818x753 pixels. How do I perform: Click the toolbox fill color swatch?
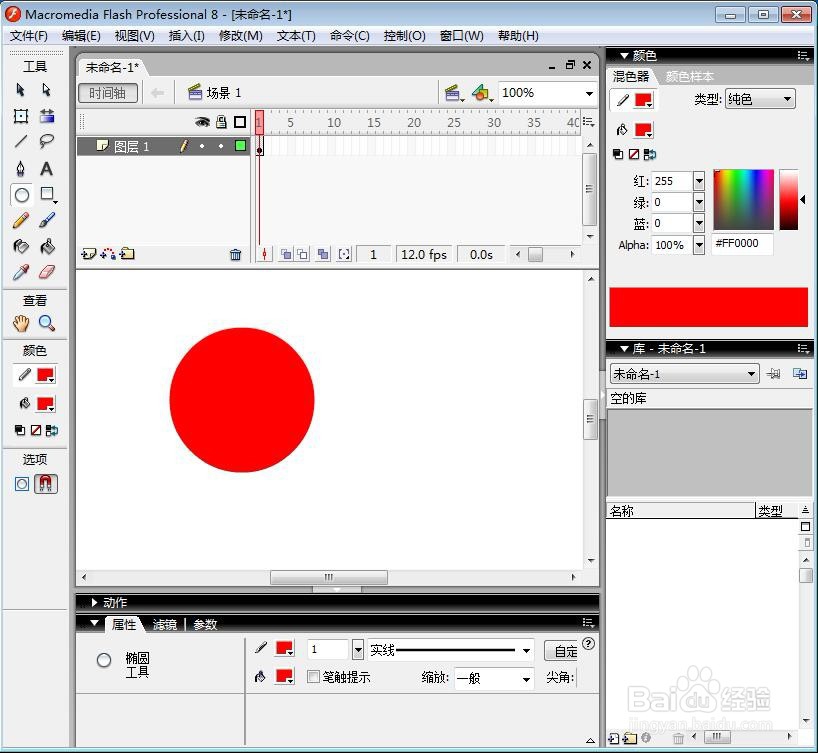pos(46,403)
